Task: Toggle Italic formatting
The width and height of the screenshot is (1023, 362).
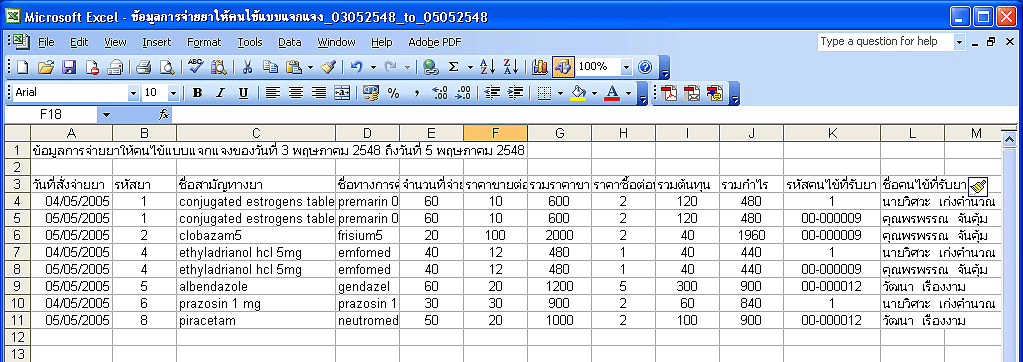Action: point(220,93)
